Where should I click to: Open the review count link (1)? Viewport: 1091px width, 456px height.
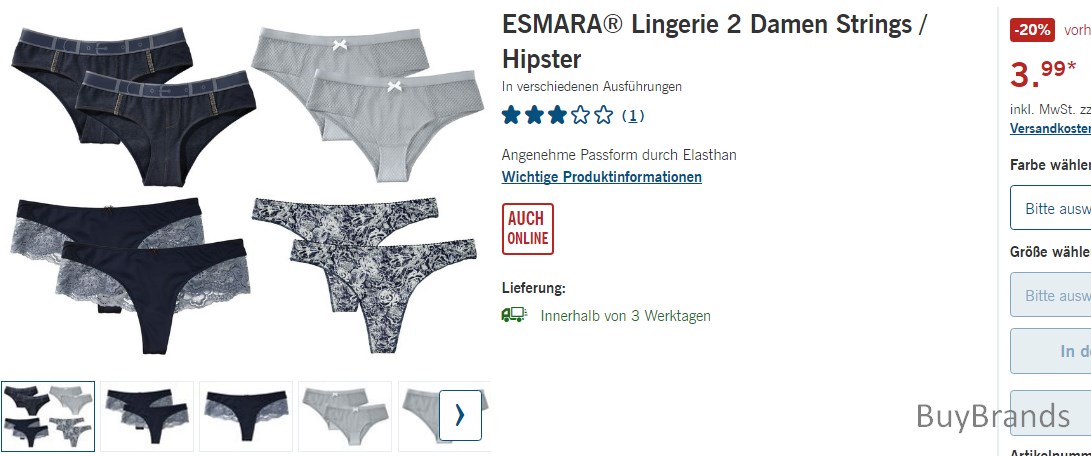[632, 116]
